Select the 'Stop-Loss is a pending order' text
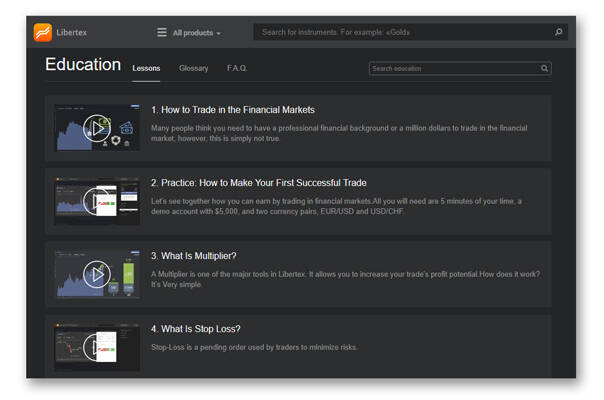This screenshot has width=604, height=400. pyautogui.click(x=254, y=347)
